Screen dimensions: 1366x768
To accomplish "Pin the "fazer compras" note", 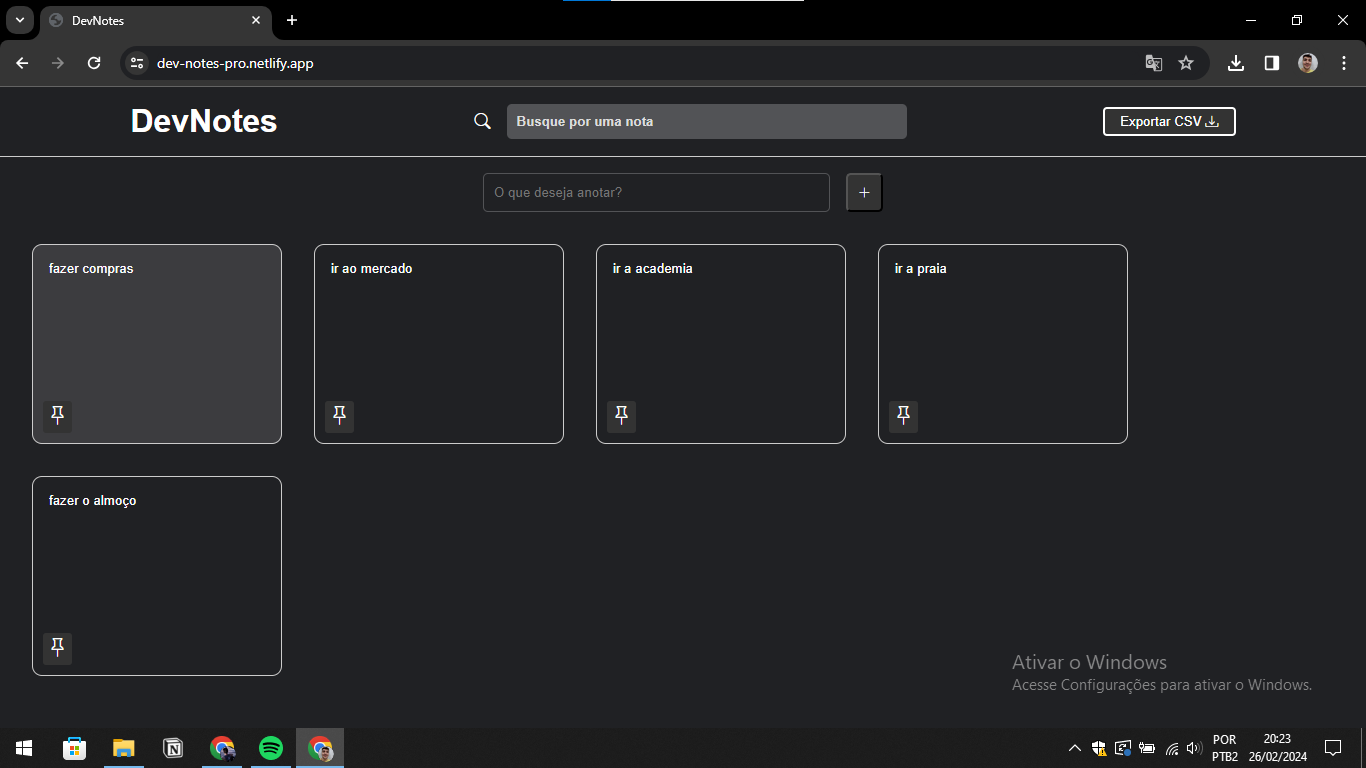I will click(x=58, y=416).
